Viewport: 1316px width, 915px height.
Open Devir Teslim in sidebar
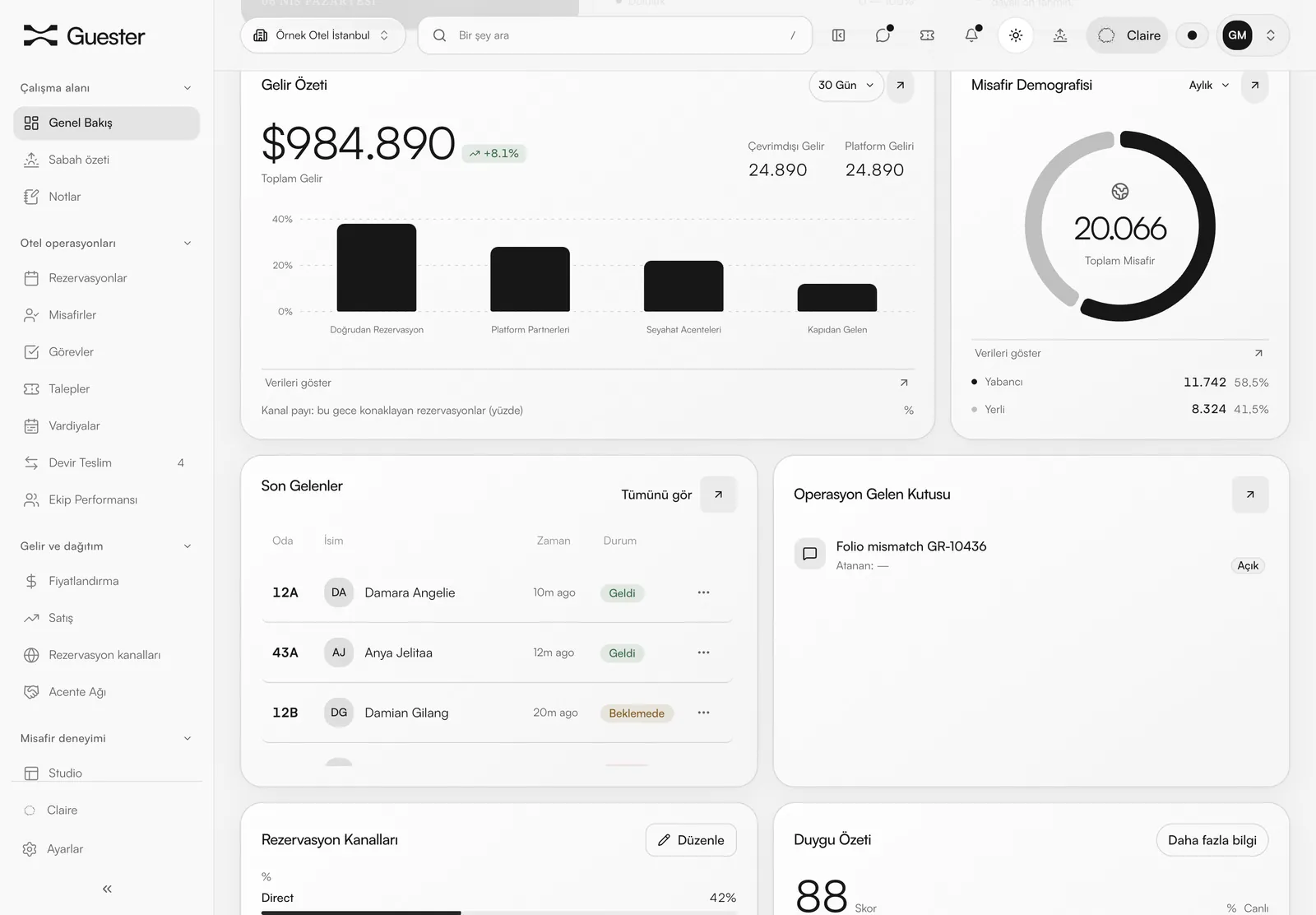click(106, 462)
